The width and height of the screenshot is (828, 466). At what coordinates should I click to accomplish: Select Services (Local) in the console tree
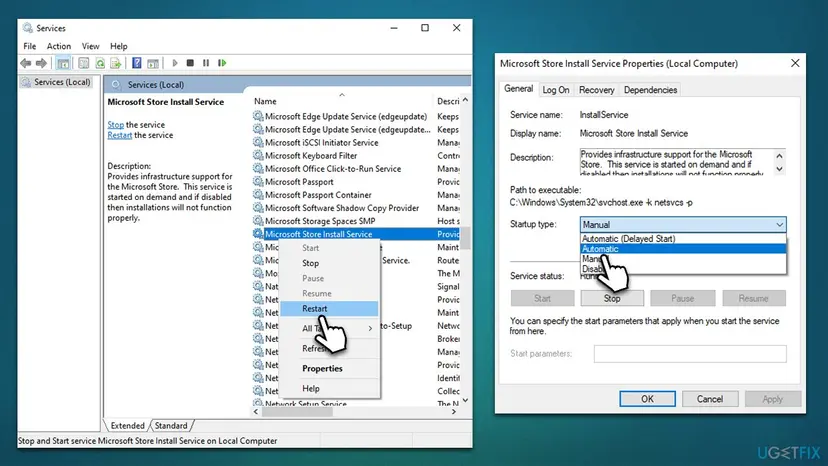tap(56, 82)
